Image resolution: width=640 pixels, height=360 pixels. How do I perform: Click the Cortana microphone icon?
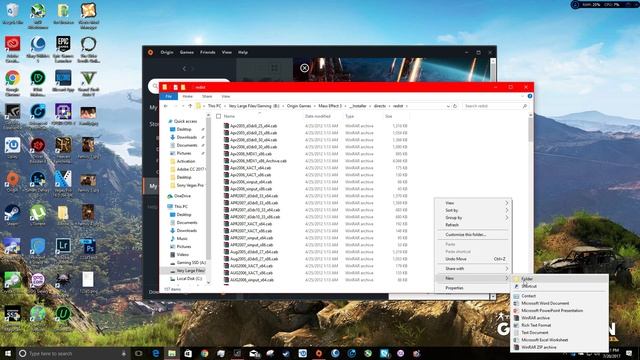(x=124, y=353)
